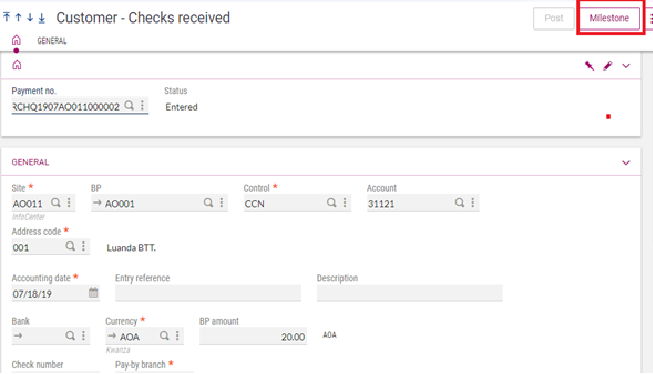Click the home icon beside the GENERAL tab

[x=16, y=40]
